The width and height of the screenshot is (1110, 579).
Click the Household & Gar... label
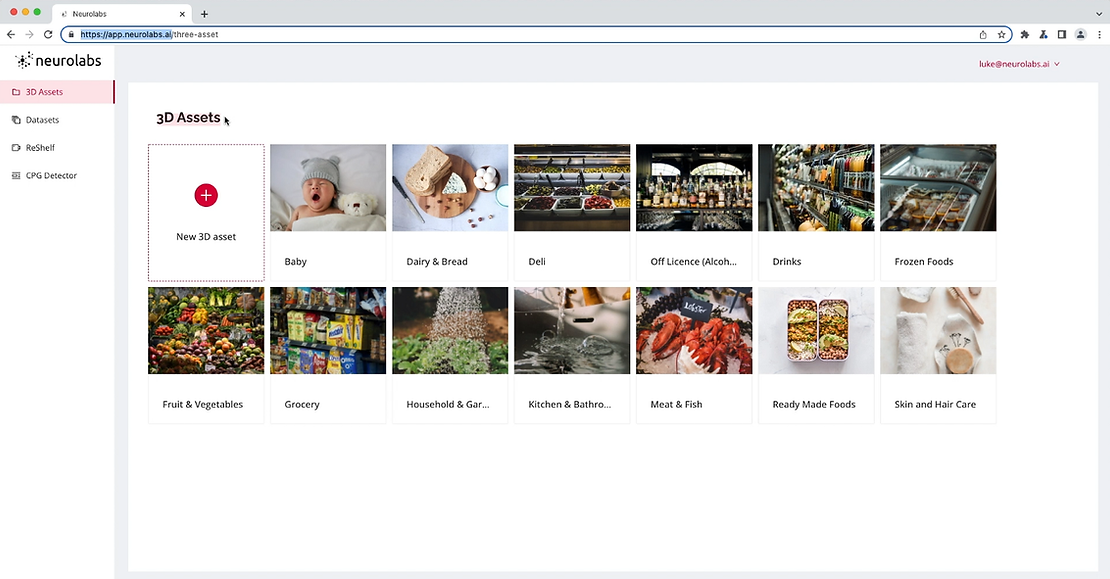pos(447,404)
